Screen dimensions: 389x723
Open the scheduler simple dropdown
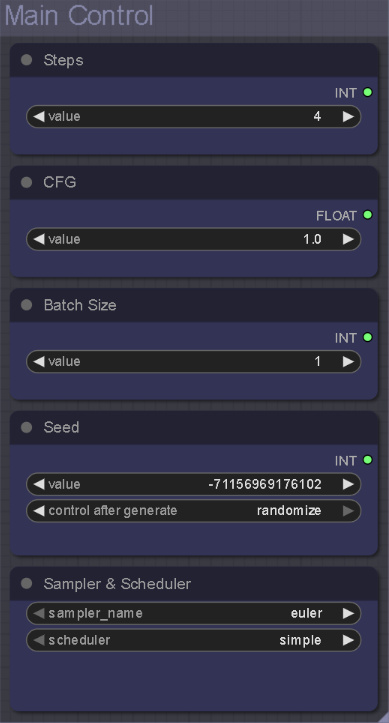coord(194,640)
